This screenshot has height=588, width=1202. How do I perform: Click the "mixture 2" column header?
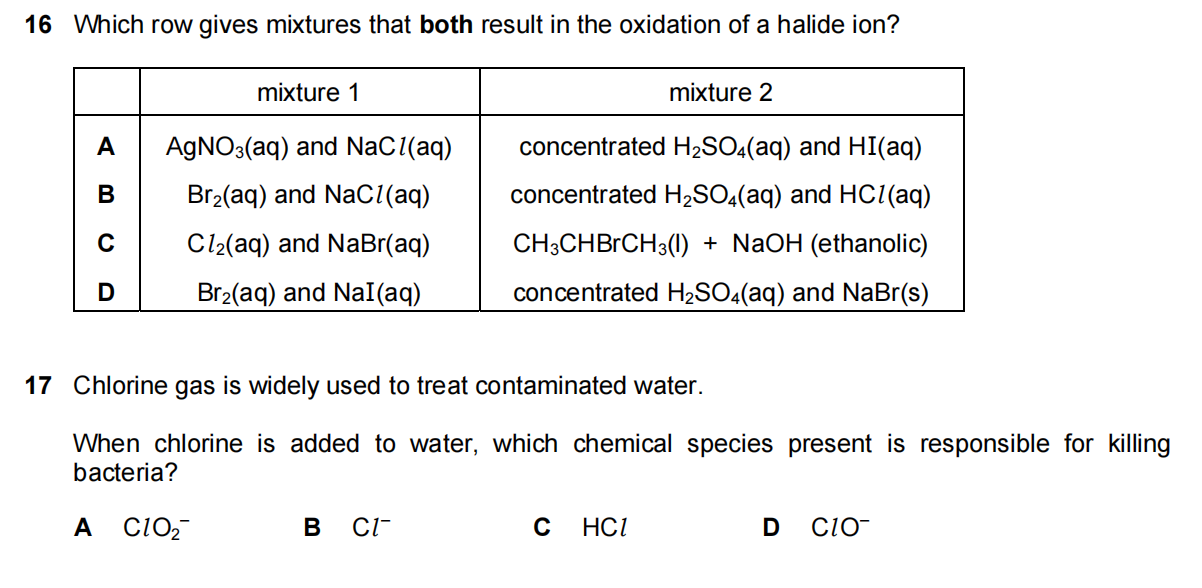pos(720,93)
